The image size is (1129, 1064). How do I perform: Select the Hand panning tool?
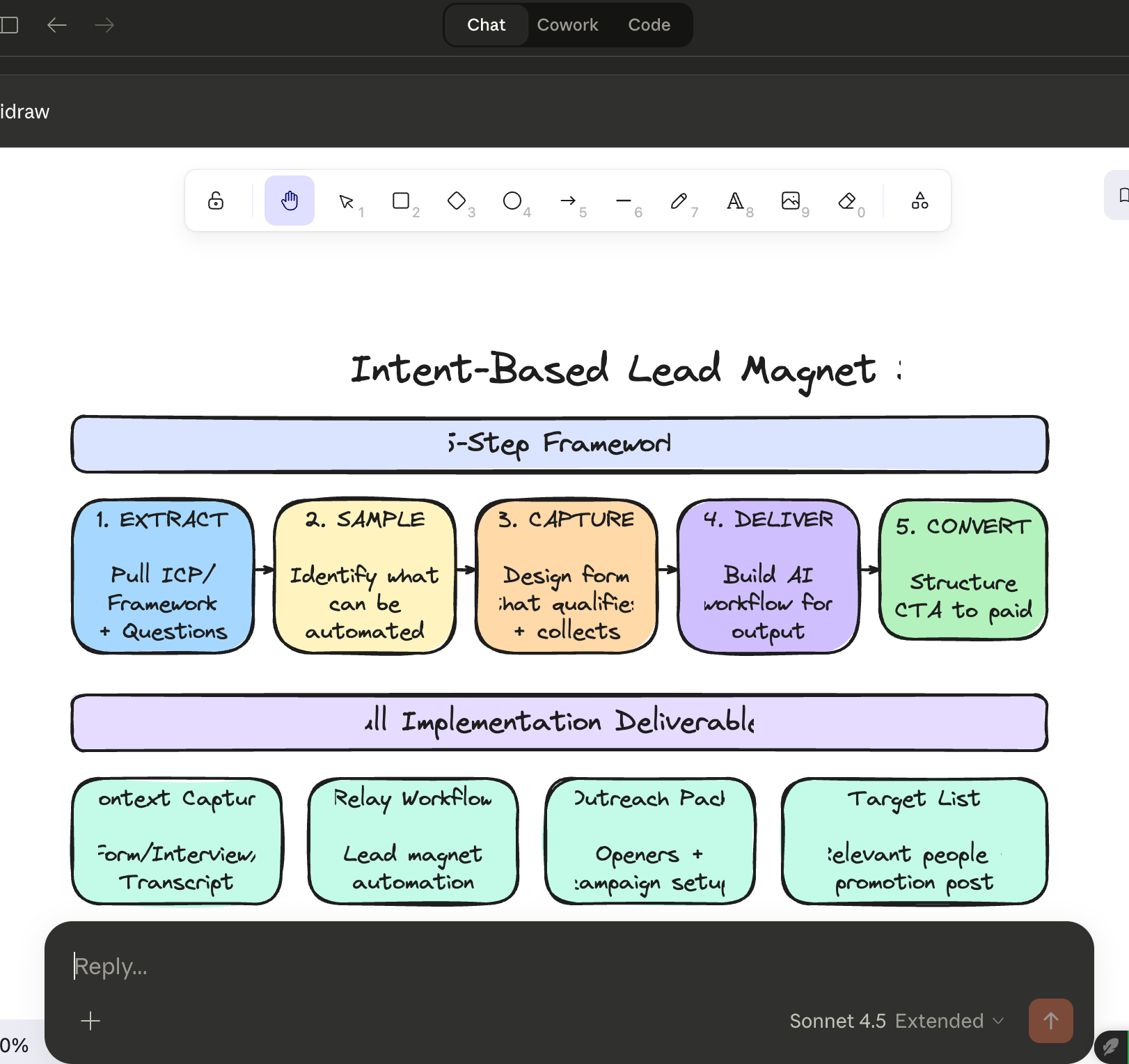tap(290, 201)
